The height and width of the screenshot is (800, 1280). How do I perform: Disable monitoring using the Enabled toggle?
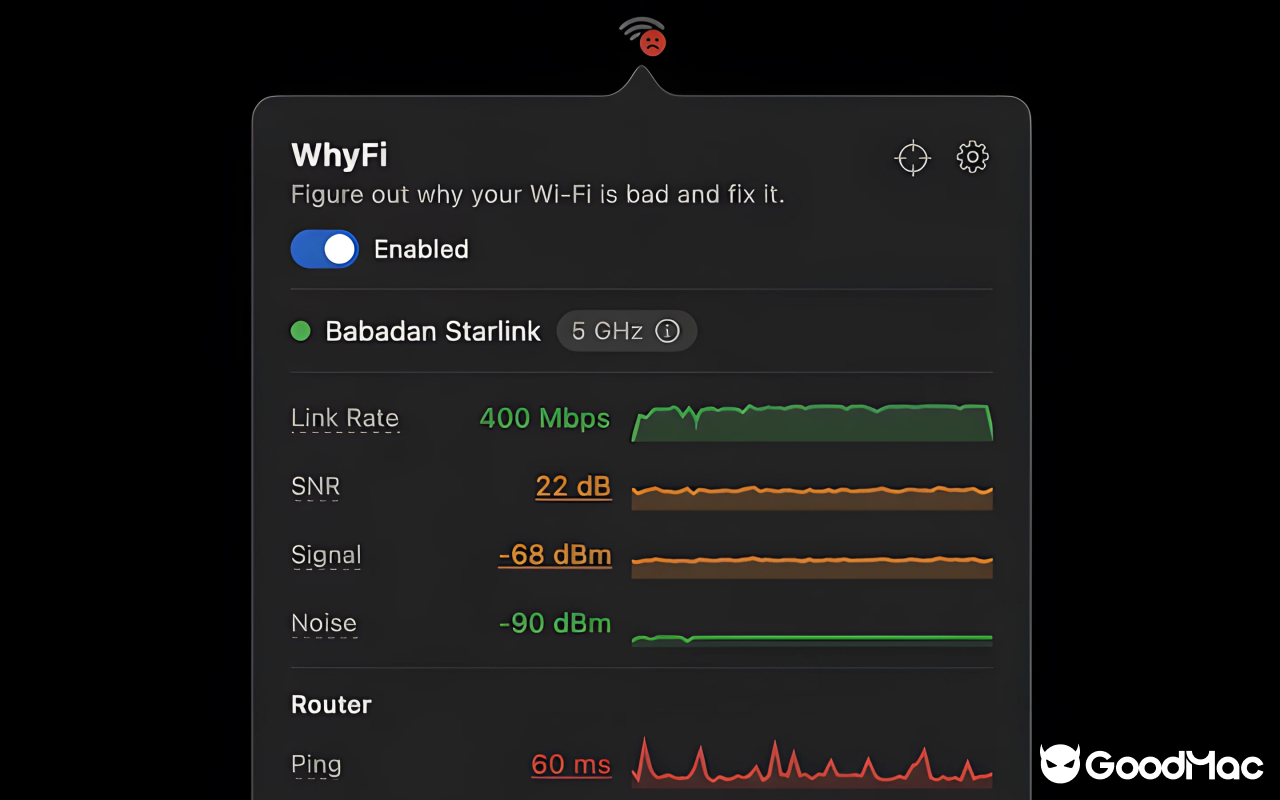click(324, 249)
